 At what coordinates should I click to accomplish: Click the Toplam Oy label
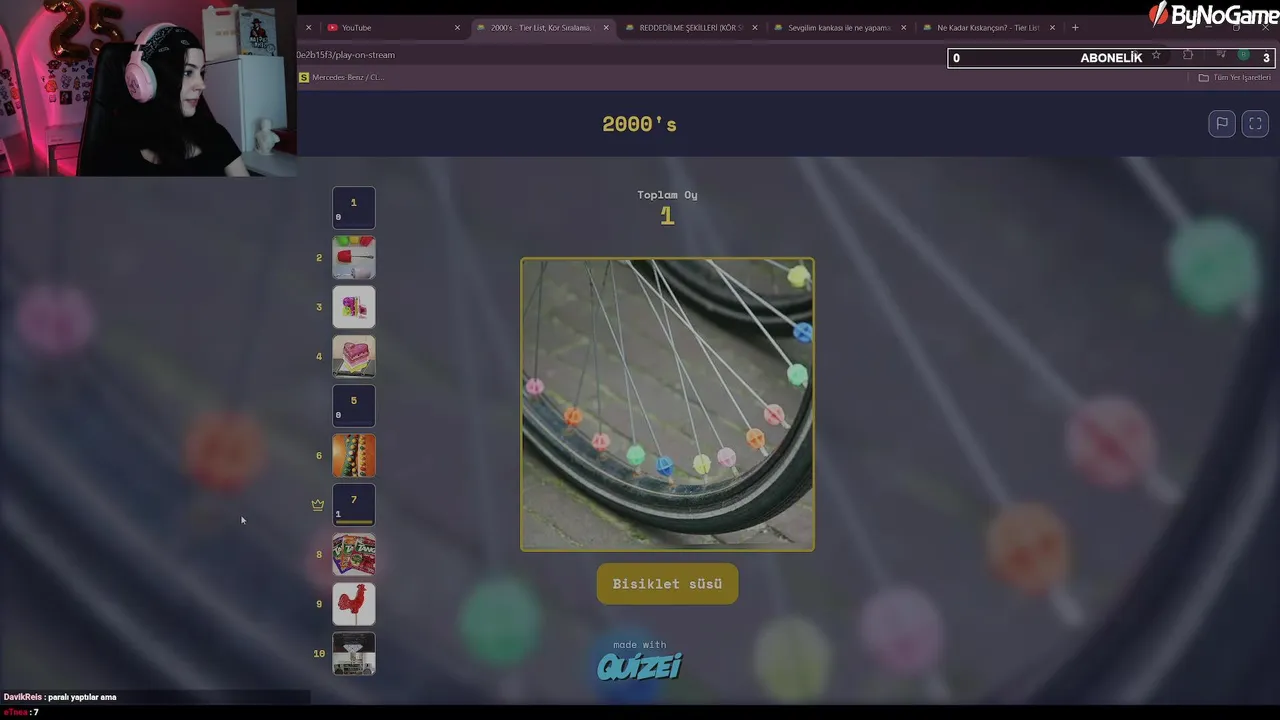tap(667, 195)
